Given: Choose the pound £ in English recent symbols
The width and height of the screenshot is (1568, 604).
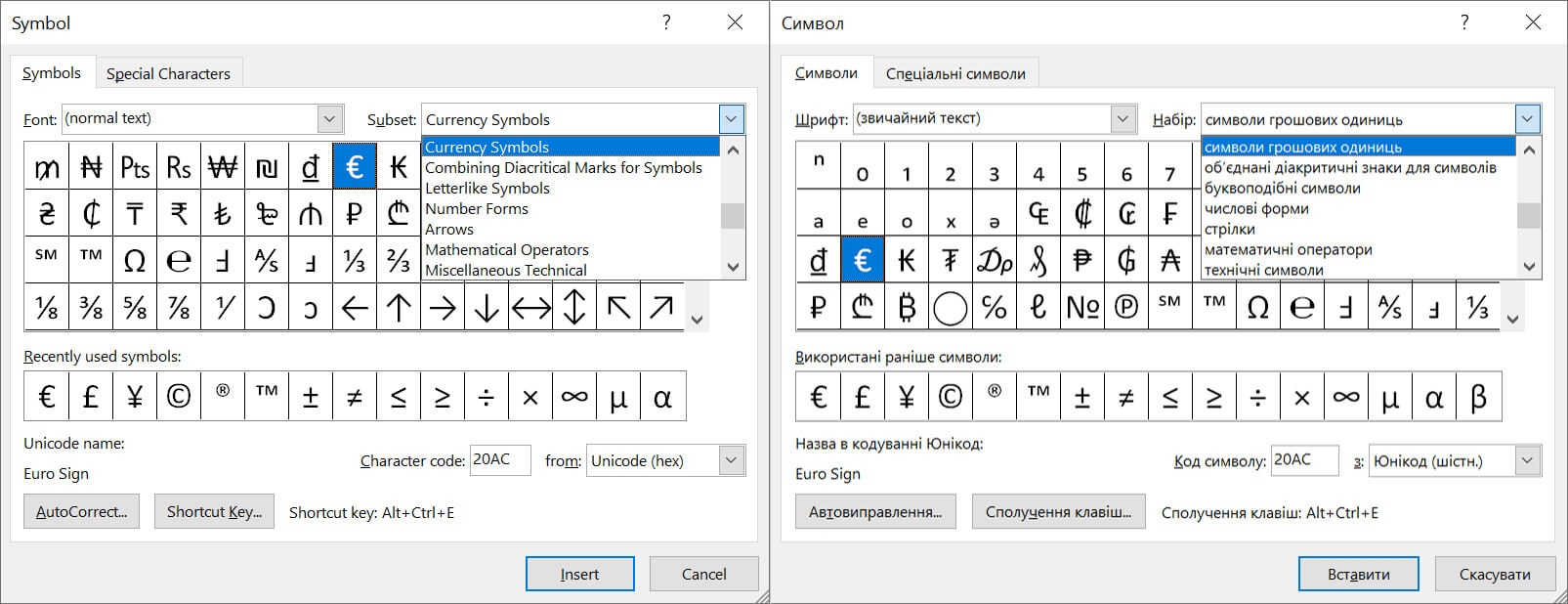Looking at the screenshot, I should [x=91, y=397].
